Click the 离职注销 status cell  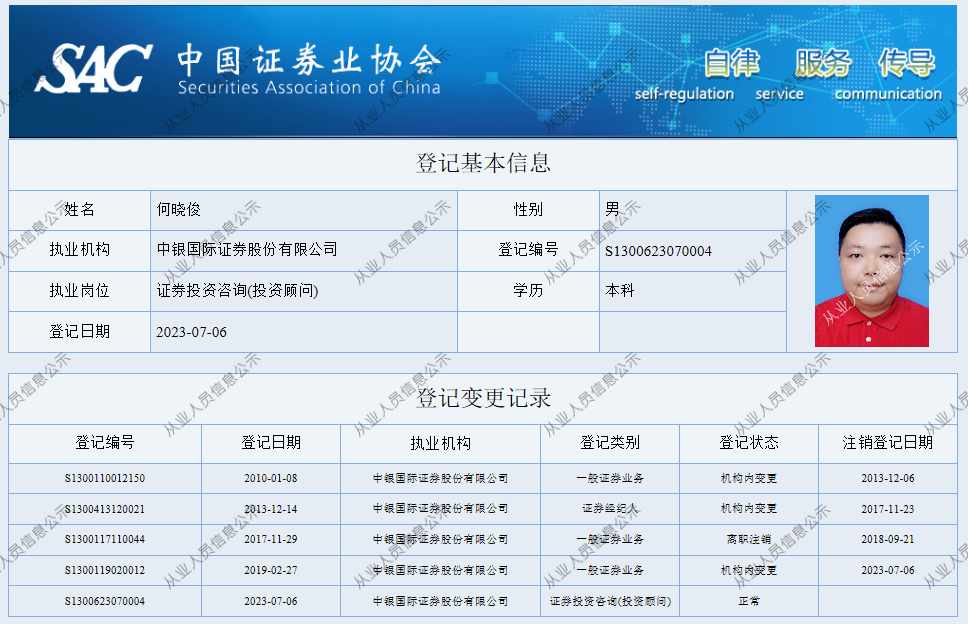tap(748, 540)
